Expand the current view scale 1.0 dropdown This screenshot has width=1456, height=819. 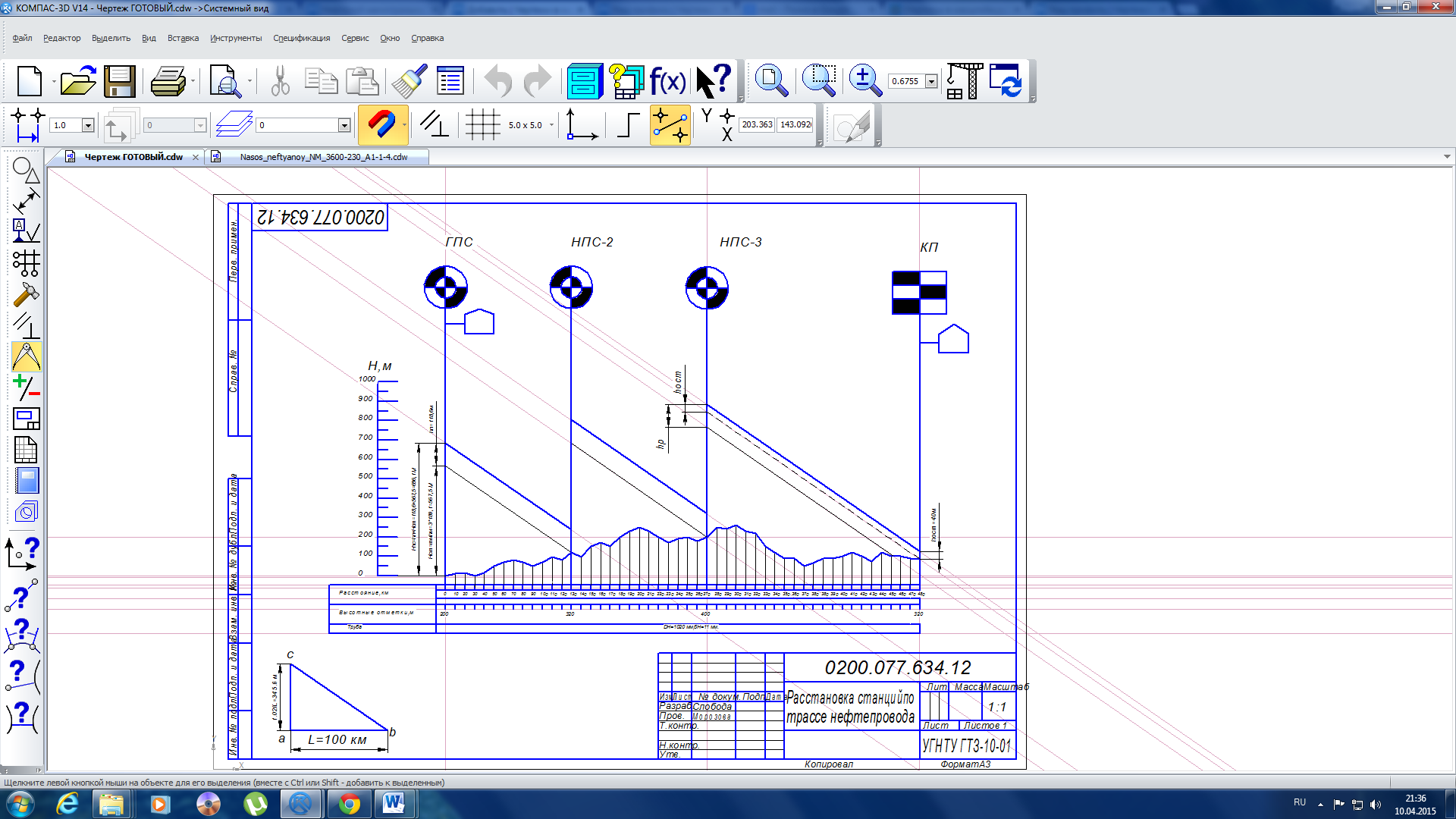click(88, 125)
